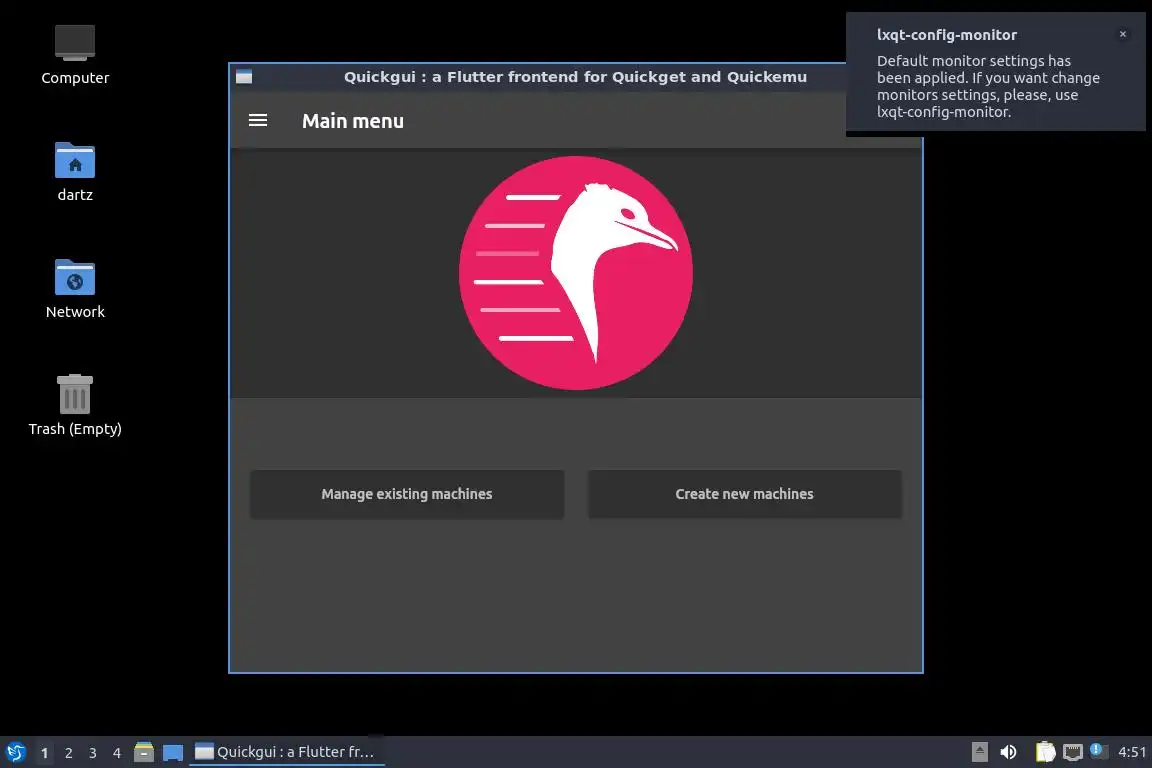Switch to virtual desktop 4

point(117,753)
